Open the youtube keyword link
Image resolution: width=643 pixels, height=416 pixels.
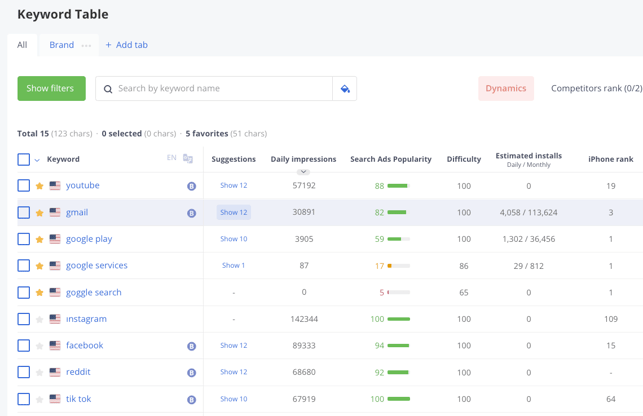click(x=82, y=185)
